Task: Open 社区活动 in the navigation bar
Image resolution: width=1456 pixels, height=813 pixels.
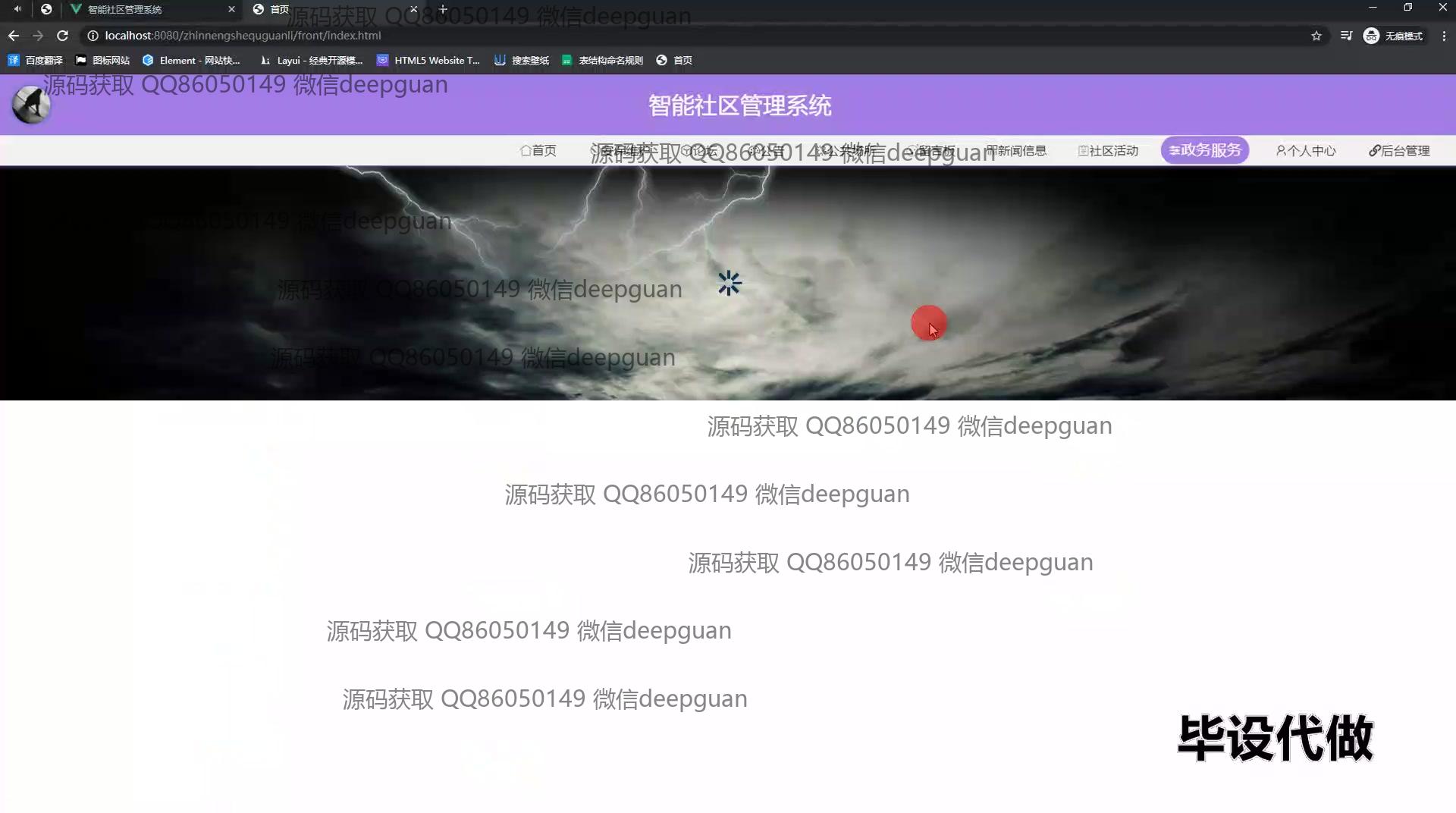Action: 1108,151
